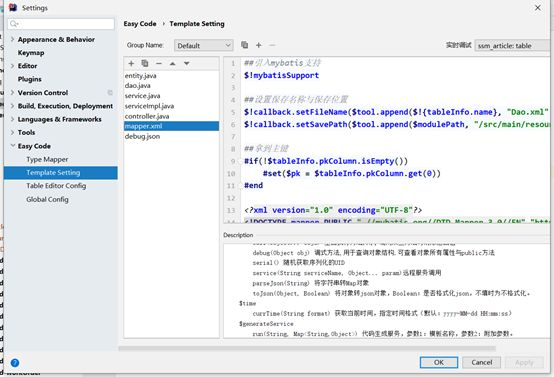Open Keymap settings
The height and width of the screenshot is (377, 554).
pos(31,53)
